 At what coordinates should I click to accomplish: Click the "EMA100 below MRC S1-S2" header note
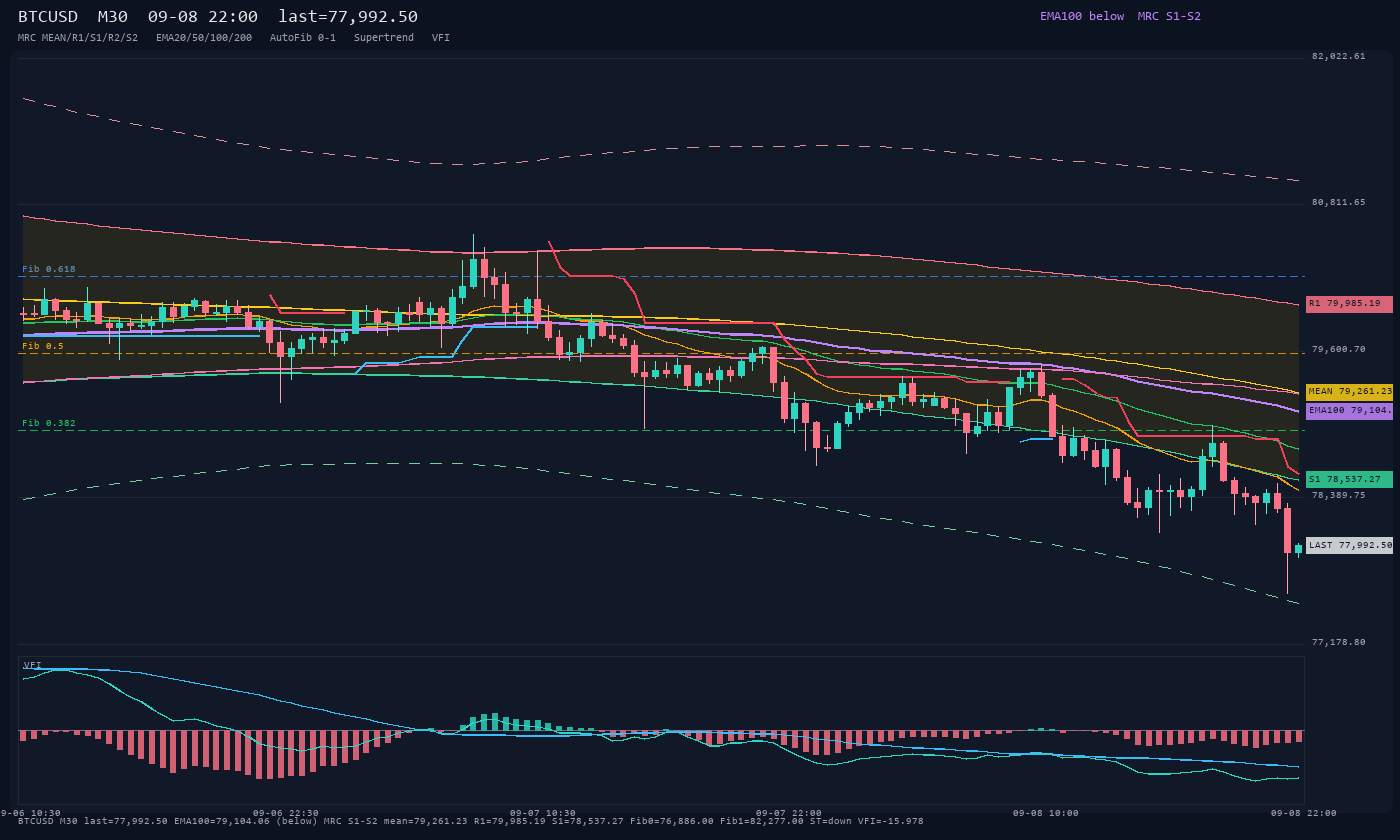[x=1120, y=16]
